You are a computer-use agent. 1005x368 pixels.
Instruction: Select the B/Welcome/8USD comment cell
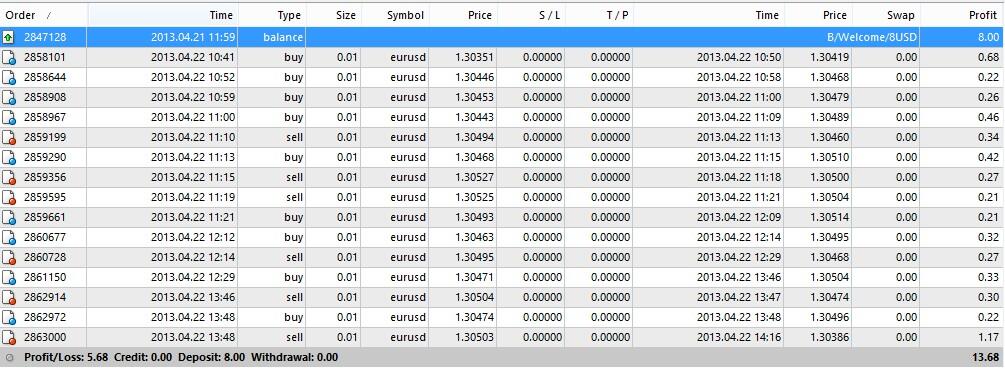click(872, 37)
